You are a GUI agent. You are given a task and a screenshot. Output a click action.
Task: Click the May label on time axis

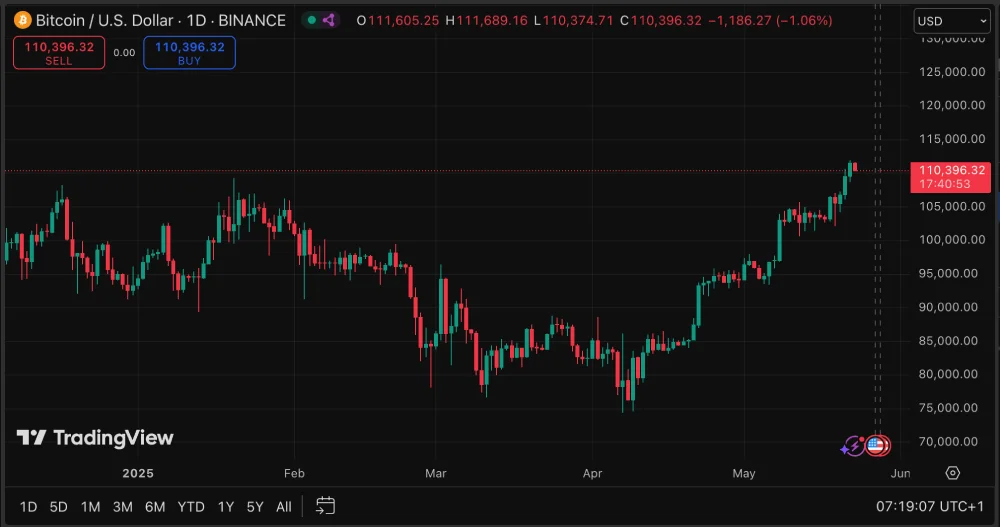(744, 473)
